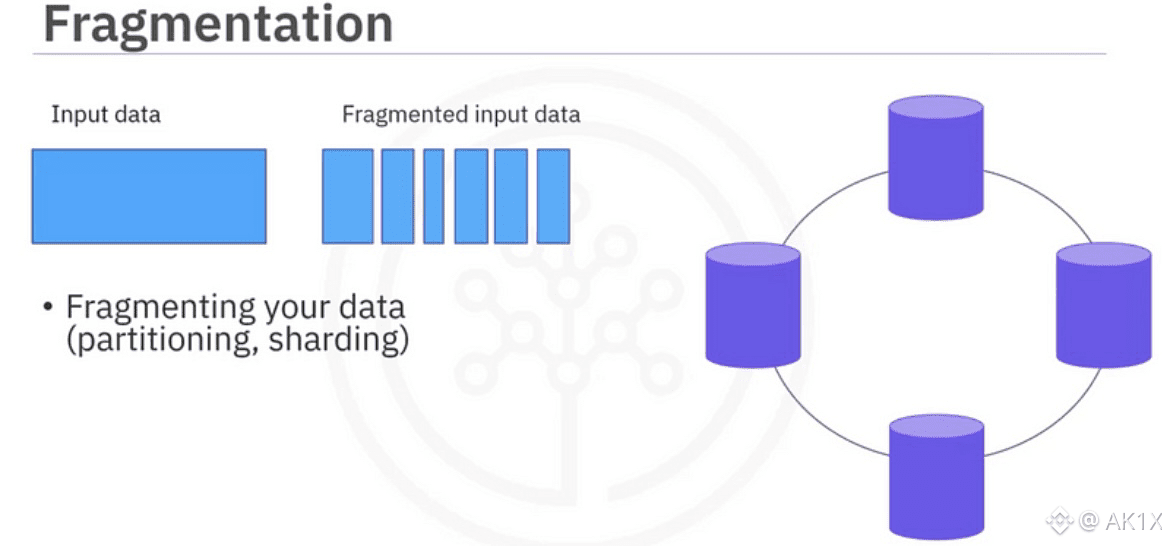Screen dimensions: 1170x546
Task: Select the narrowest third fragment block
Action: (x=433, y=196)
